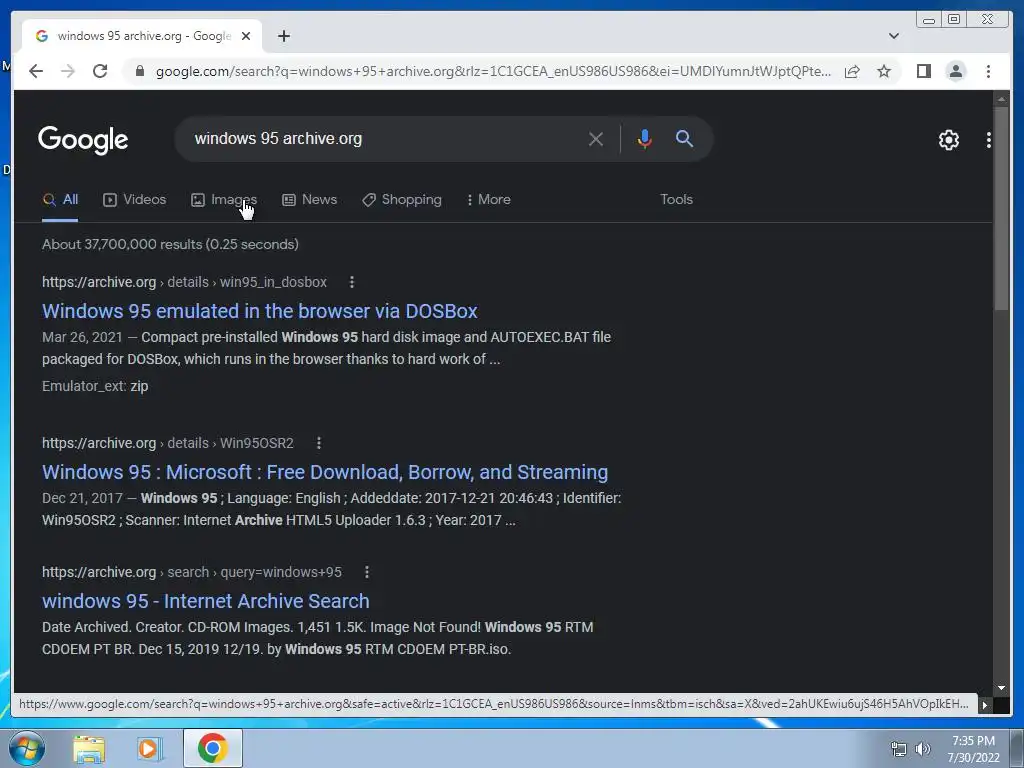Click the Chrome address bar URL
The image size is (1024, 768).
click(x=493, y=71)
